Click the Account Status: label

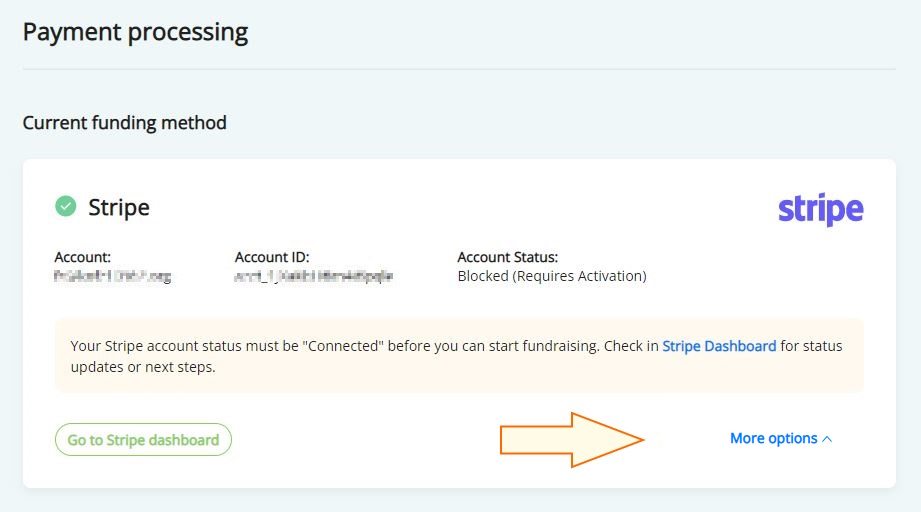click(507, 257)
